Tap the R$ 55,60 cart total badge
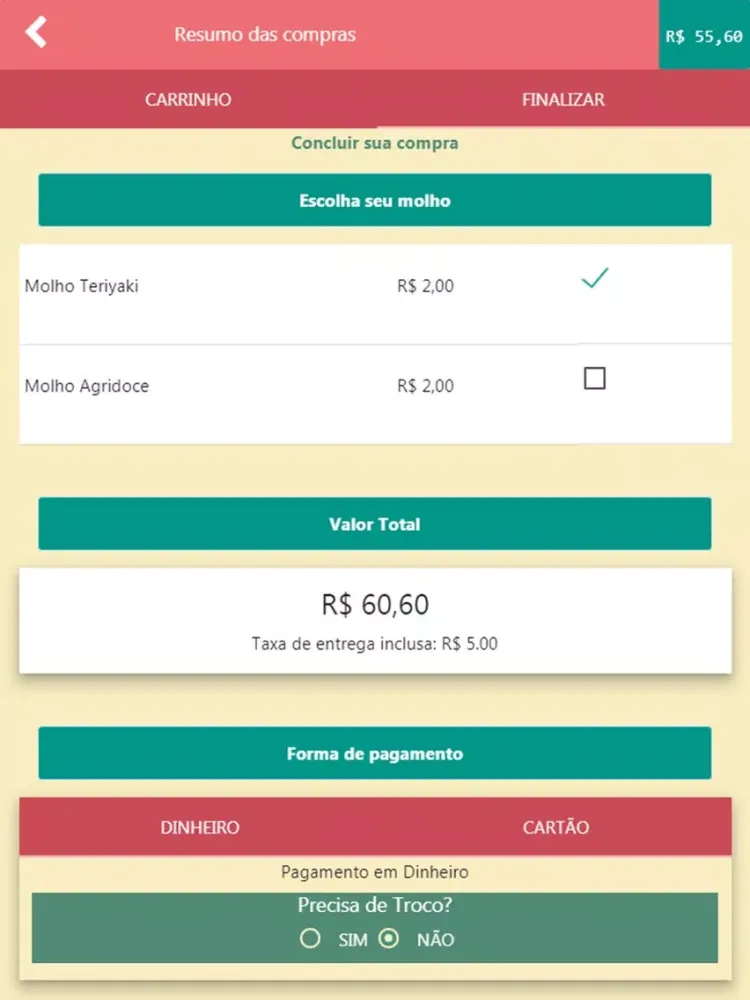This screenshot has width=750, height=1000. (704, 35)
